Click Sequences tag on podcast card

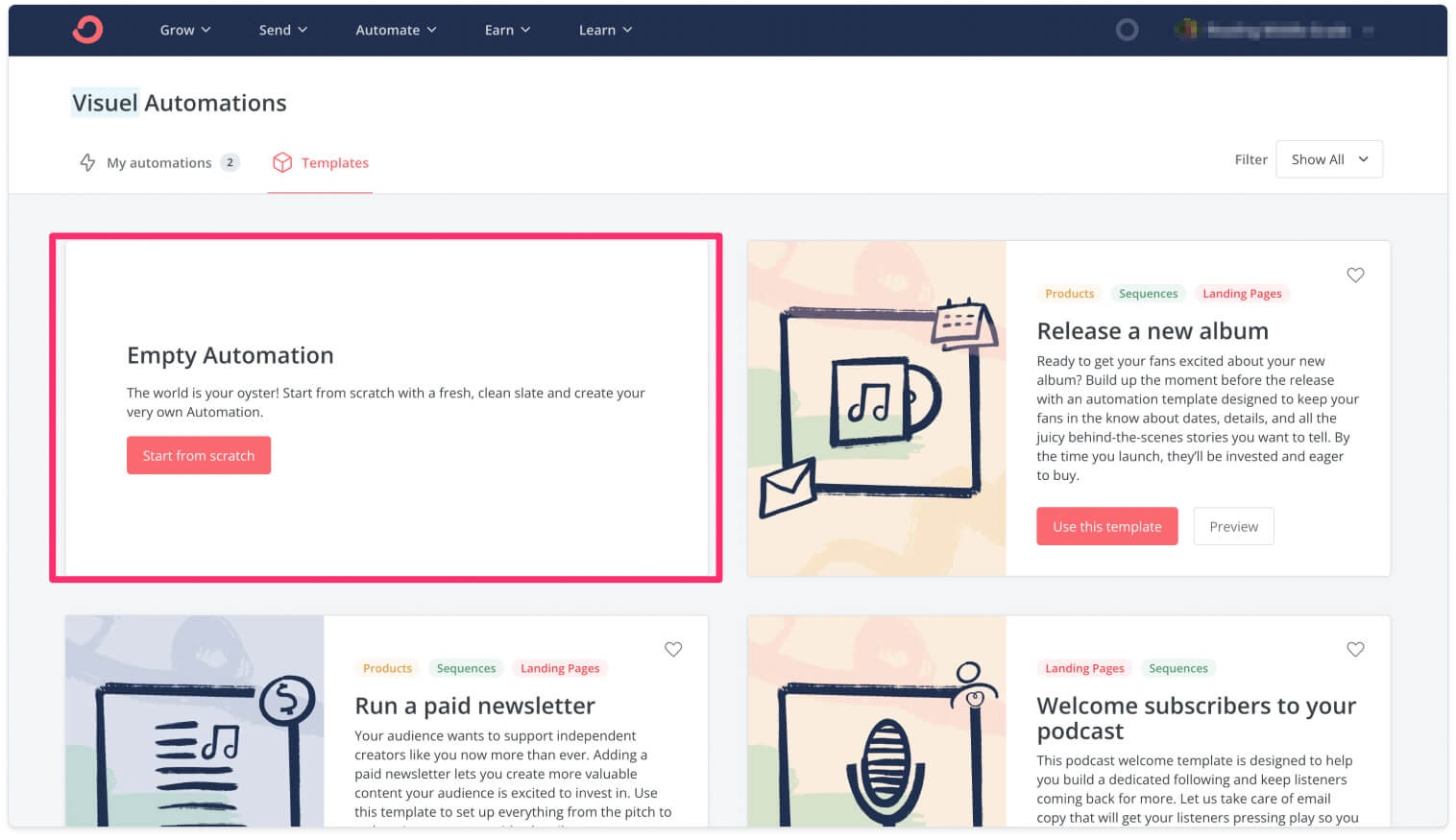[1178, 668]
